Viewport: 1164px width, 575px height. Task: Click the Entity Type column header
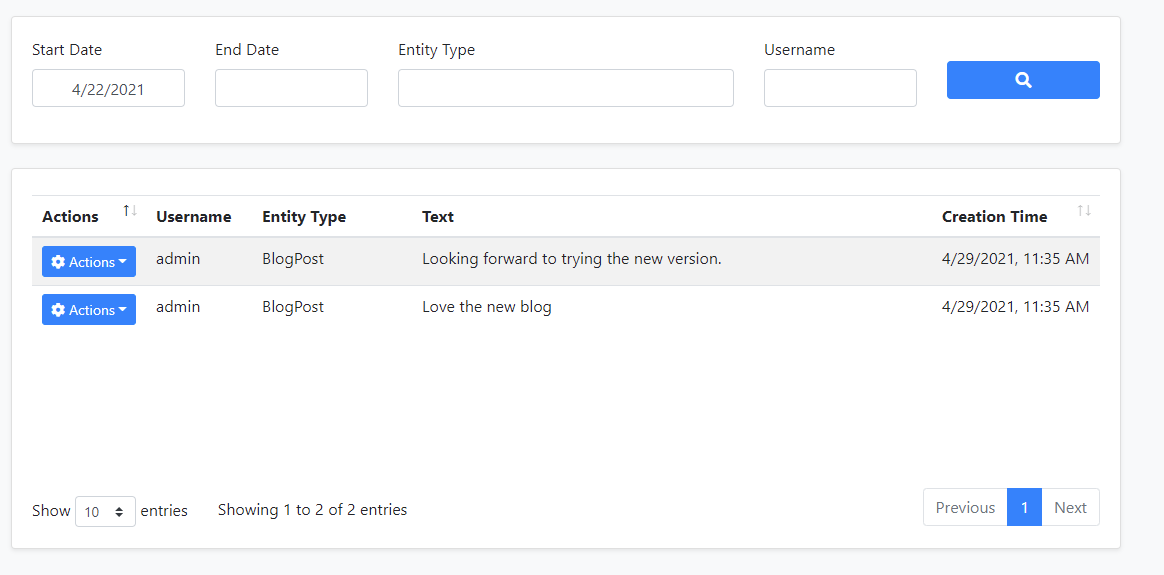pos(304,217)
